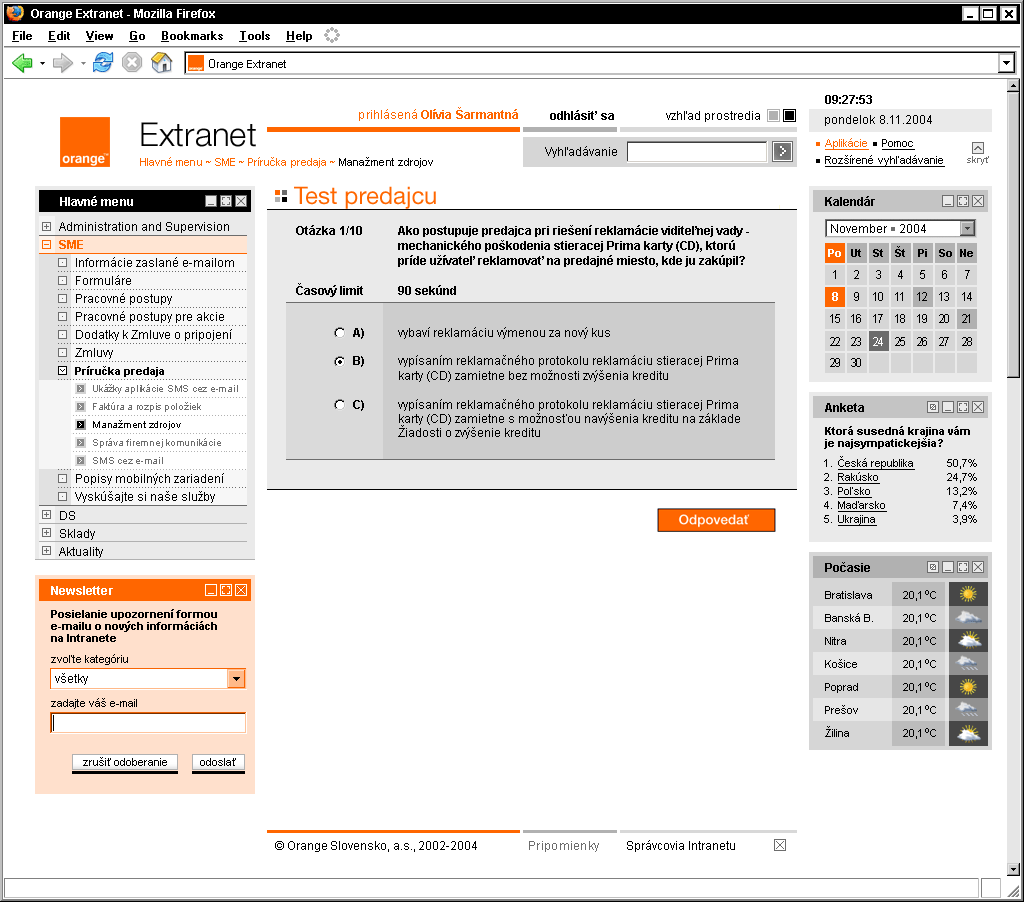Minimize the Kalendár panel
1024x902 pixels.
[x=948, y=201]
